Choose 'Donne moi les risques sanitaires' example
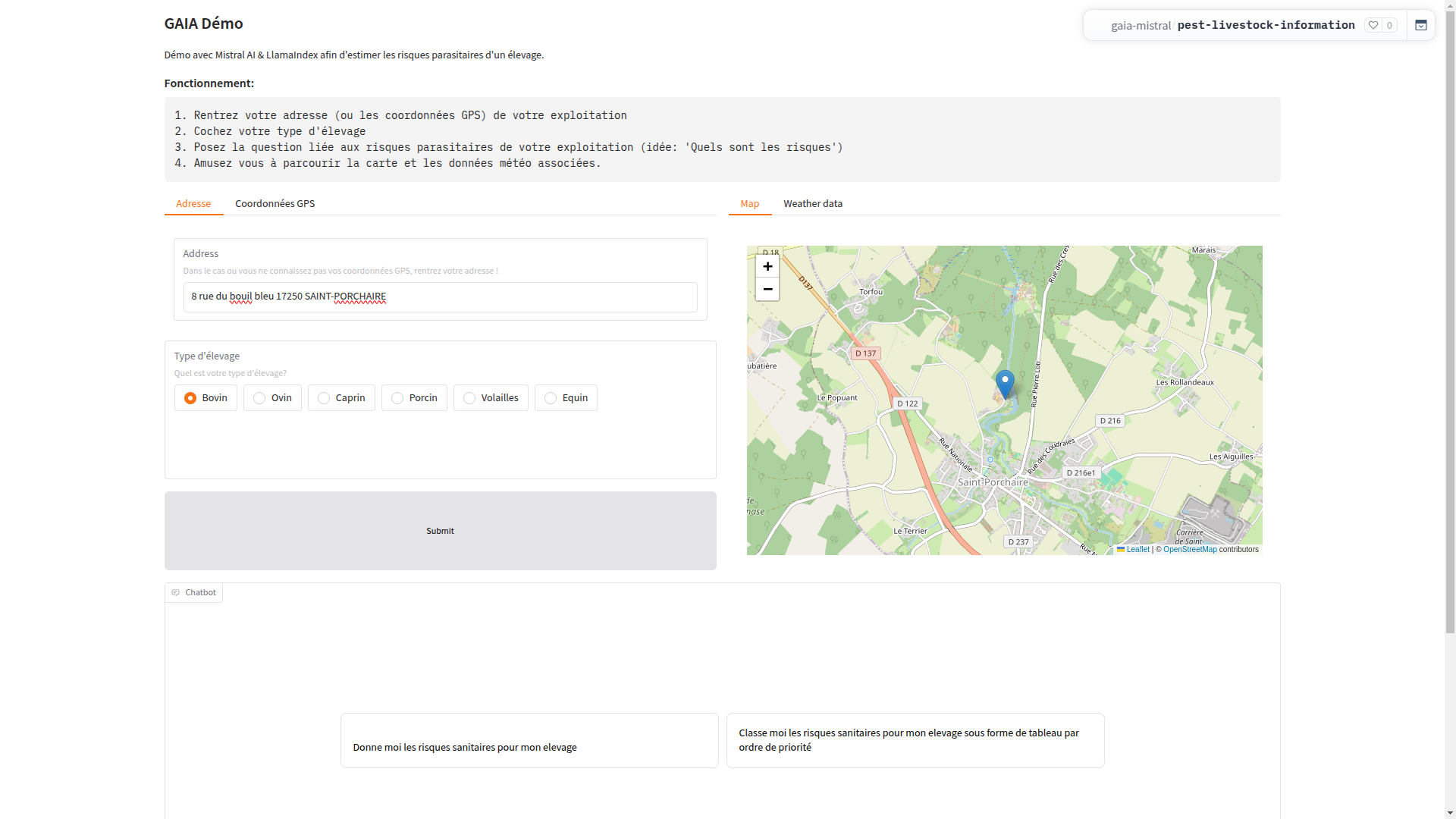The image size is (1456, 819). tap(529, 740)
